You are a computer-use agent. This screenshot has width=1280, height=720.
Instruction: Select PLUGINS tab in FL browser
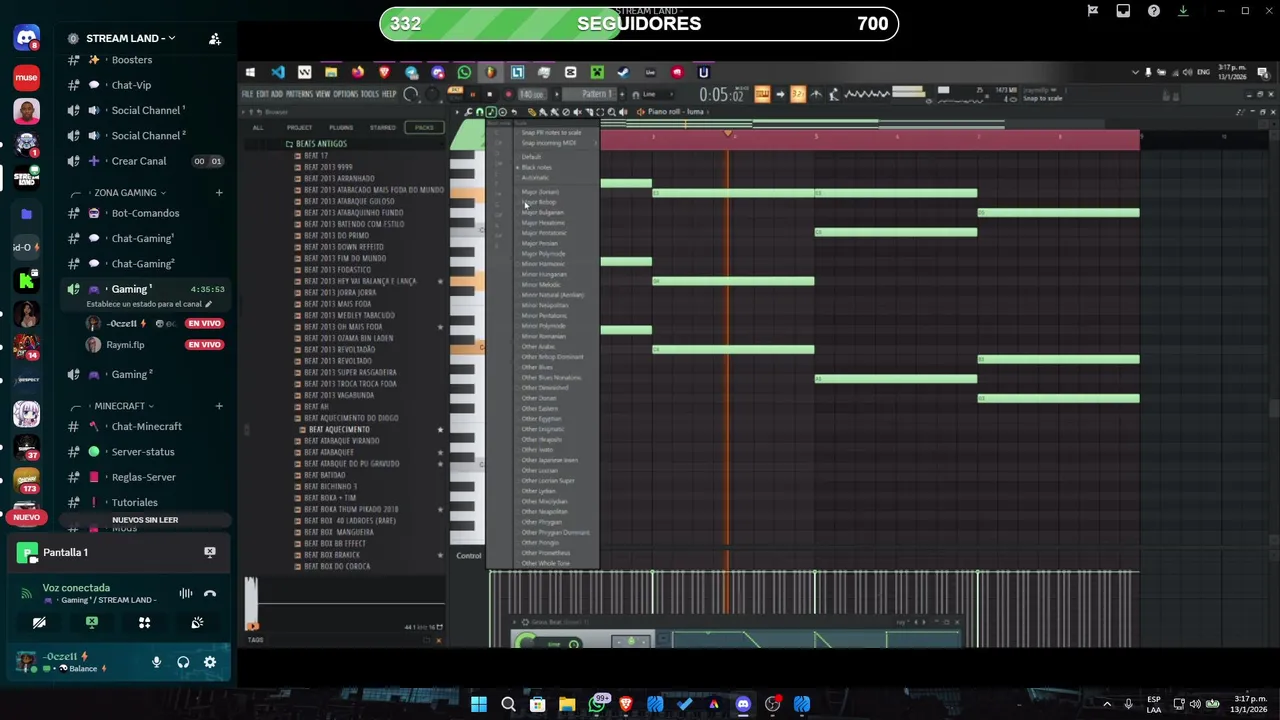pyautogui.click(x=341, y=127)
